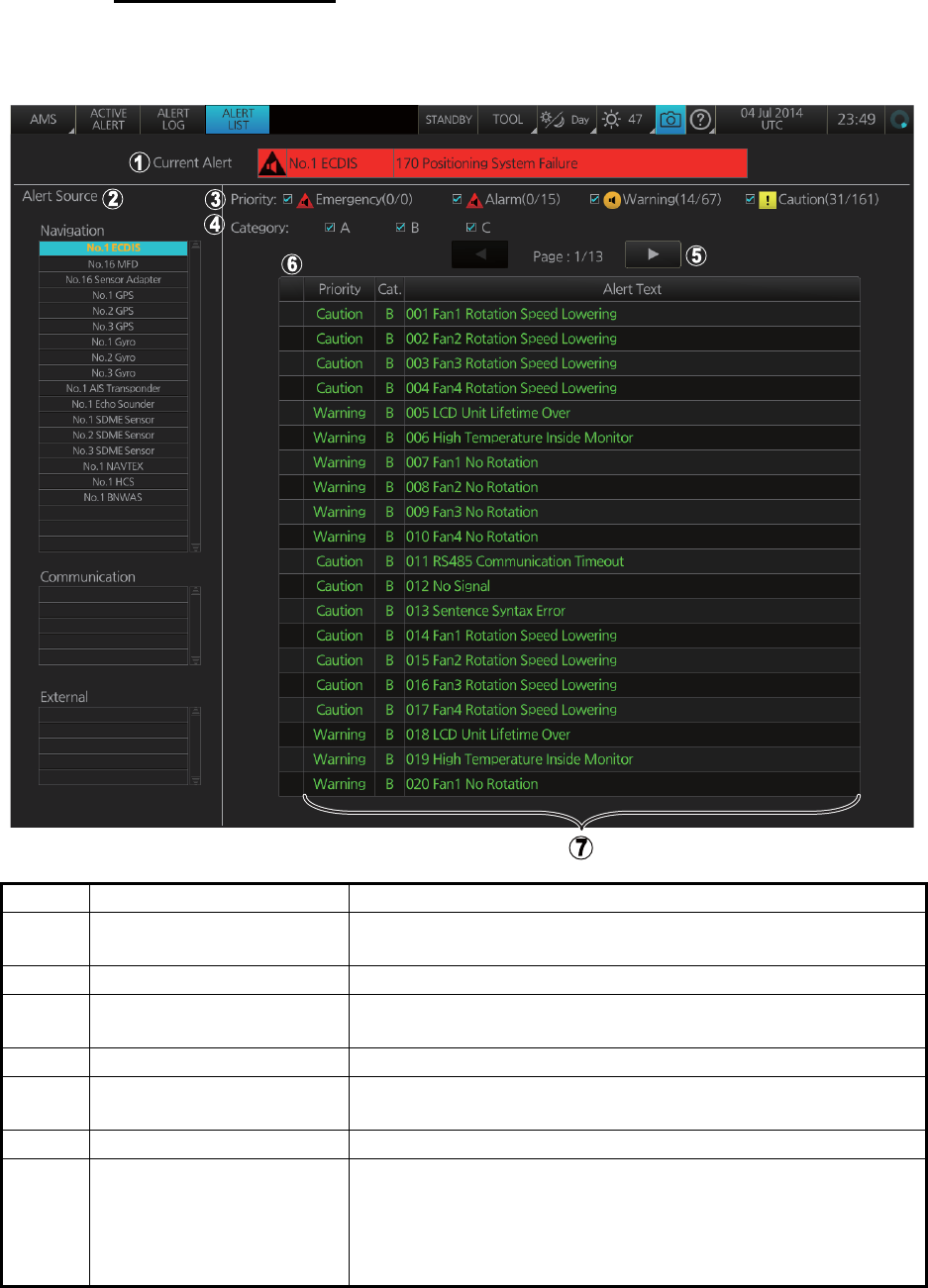Screen dimensions: 928x1288
Task: Select row 010 Fan4 No Rotation
Action: point(569,537)
